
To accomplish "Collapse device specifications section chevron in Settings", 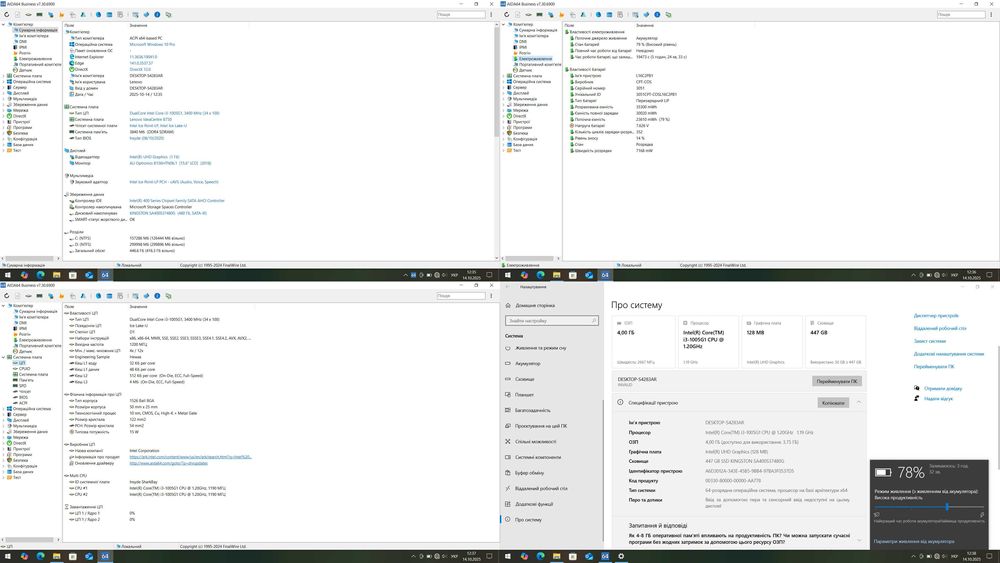I will [859, 402].
